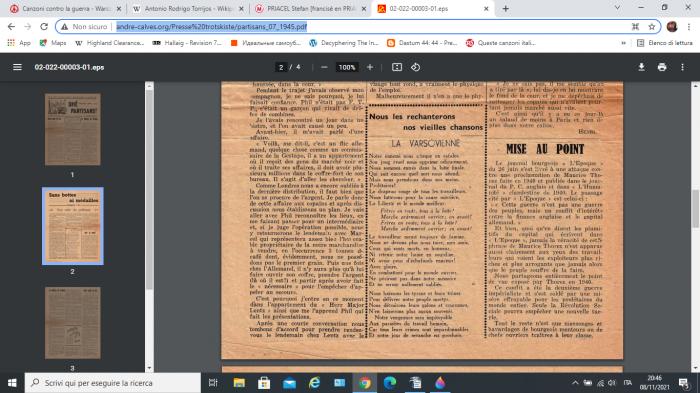The height and width of the screenshot is (393, 700).
Task: Reload the current page
Action: tap(44, 27)
